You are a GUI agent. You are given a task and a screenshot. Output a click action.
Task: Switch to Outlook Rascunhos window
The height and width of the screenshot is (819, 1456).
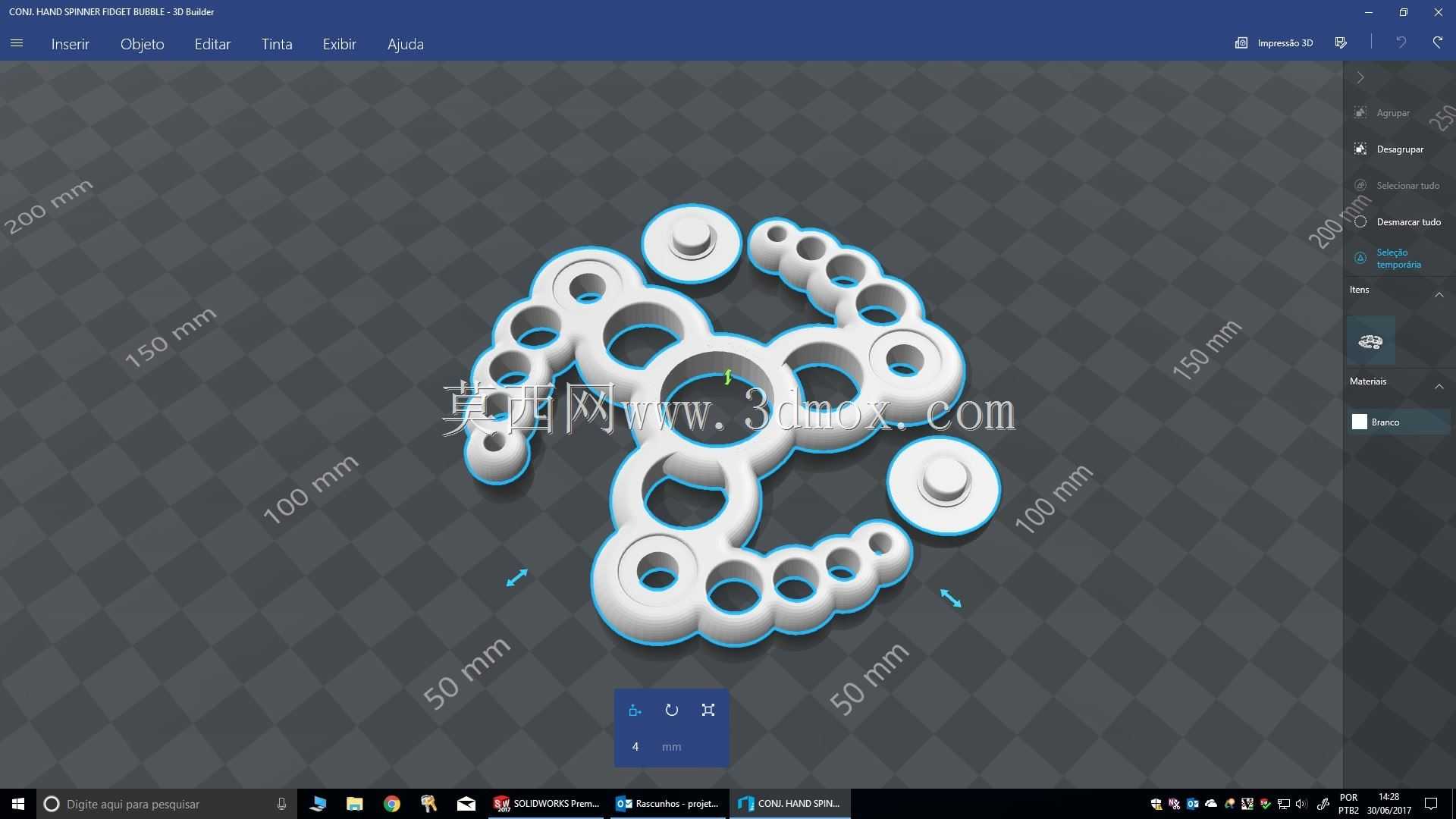pos(667,804)
